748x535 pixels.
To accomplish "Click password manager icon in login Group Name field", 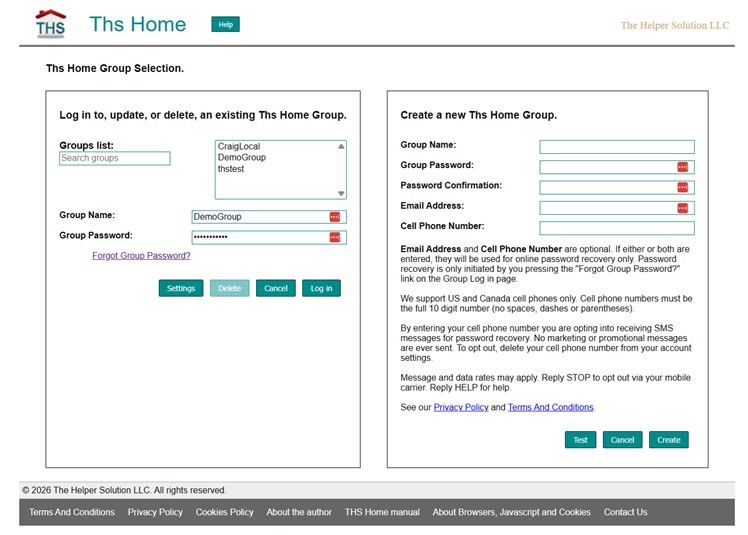I will 335,217.
